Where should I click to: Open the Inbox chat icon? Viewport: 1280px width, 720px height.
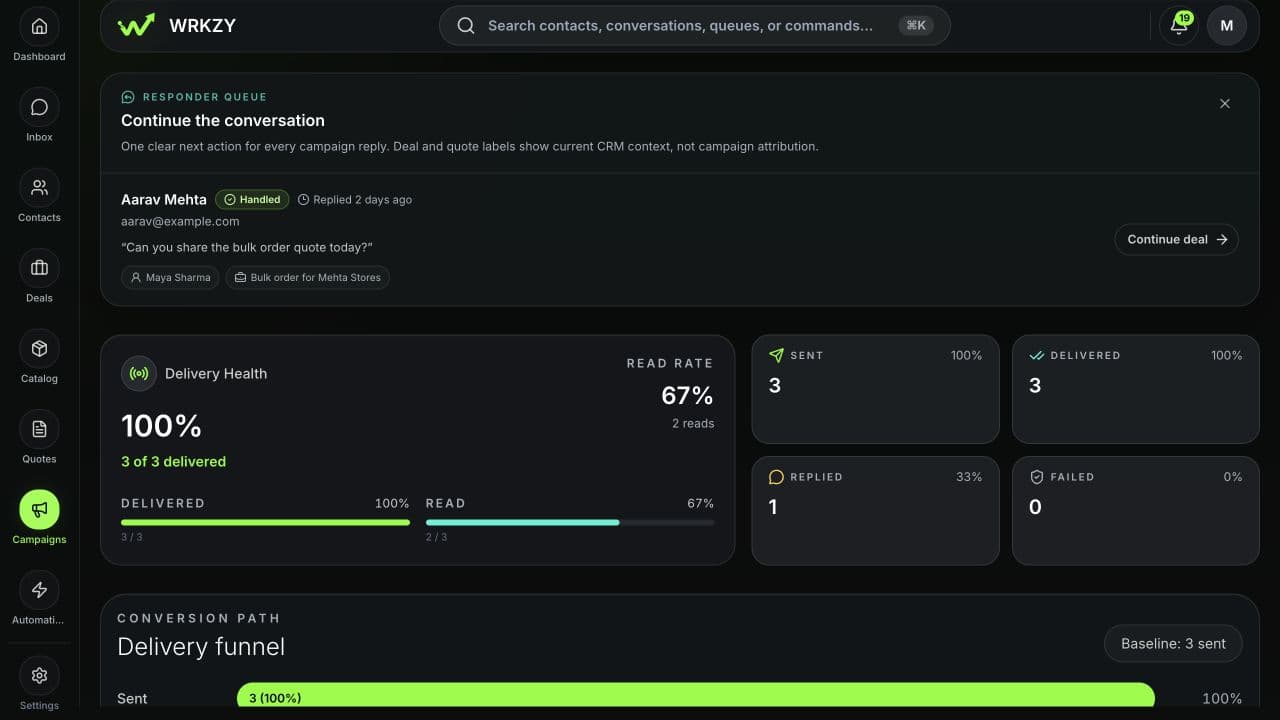pos(39,107)
